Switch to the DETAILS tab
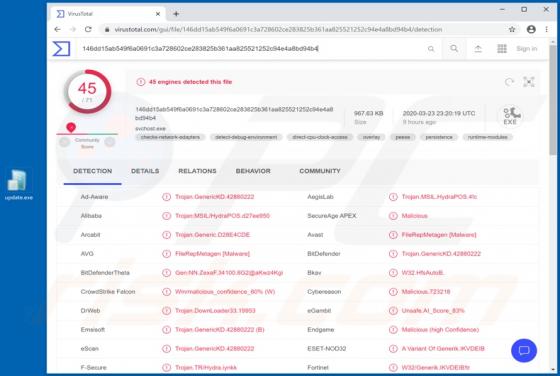Screen dimensions: 560x376 (x=145, y=171)
